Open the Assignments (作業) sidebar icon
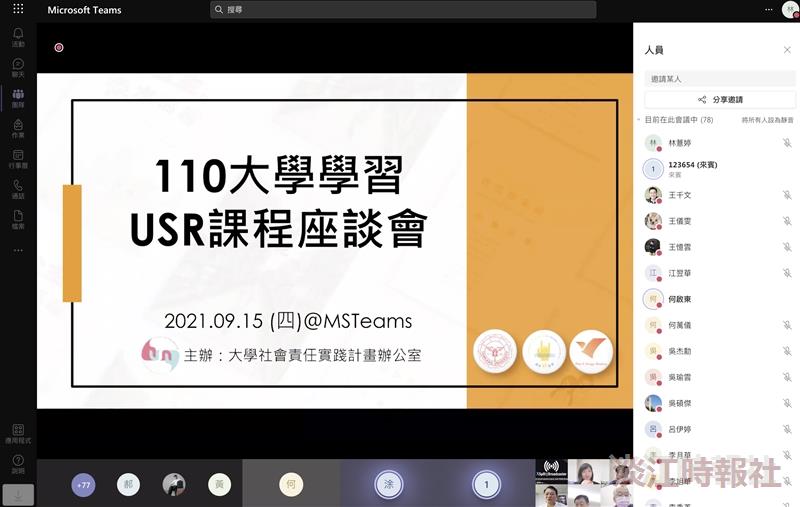The width and height of the screenshot is (800, 507). tap(18, 129)
